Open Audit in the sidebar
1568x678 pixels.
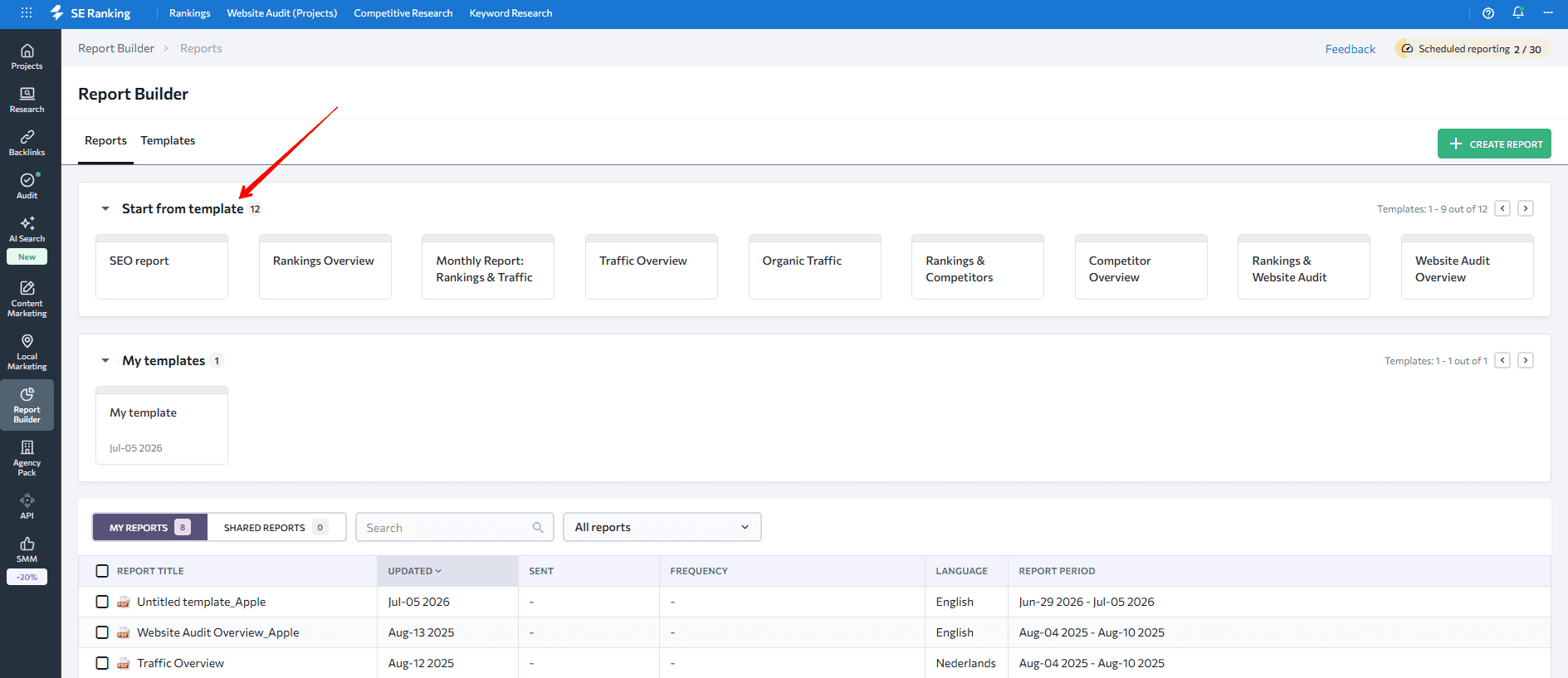(27, 187)
